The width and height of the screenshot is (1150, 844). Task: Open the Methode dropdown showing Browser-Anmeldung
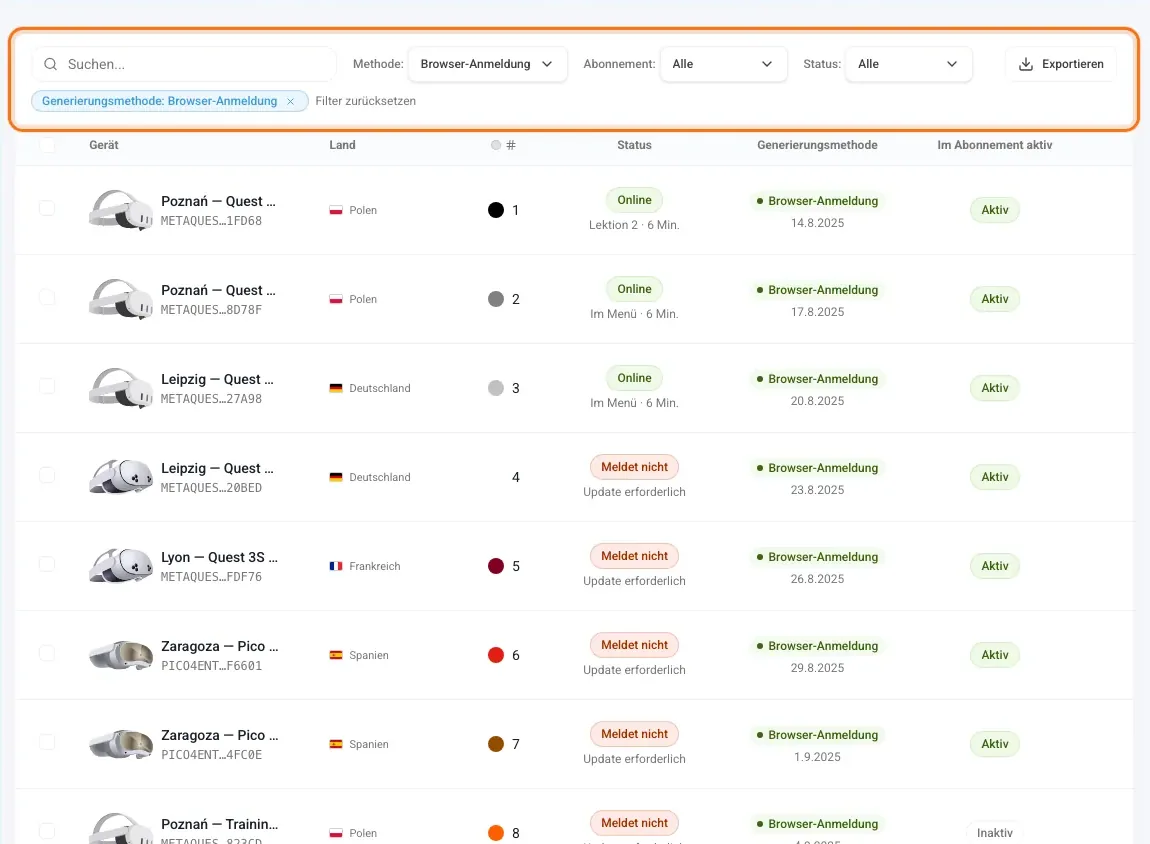coord(487,65)
